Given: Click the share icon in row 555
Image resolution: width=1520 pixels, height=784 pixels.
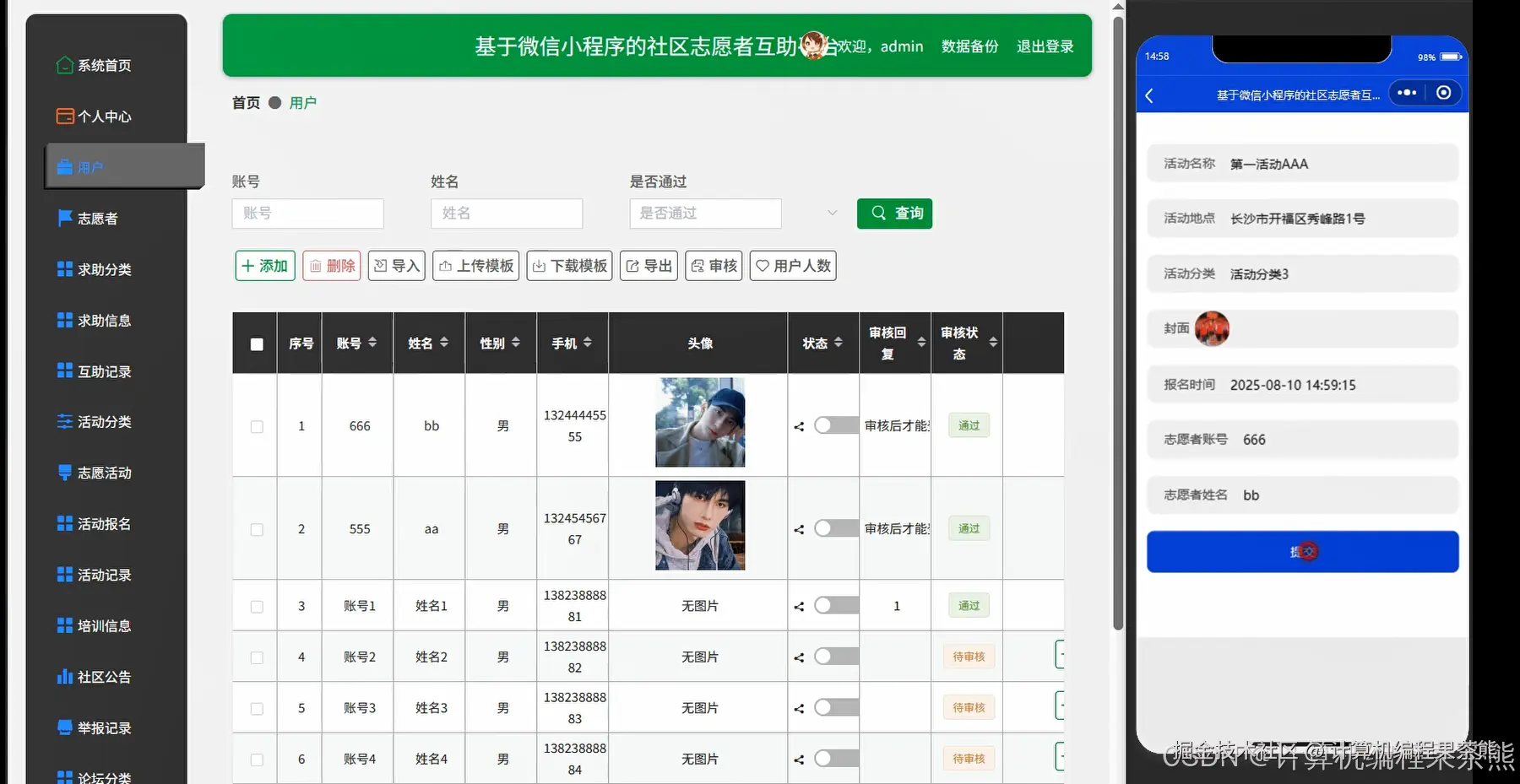Looking at the screenshot, I should (x=799, y=530).
